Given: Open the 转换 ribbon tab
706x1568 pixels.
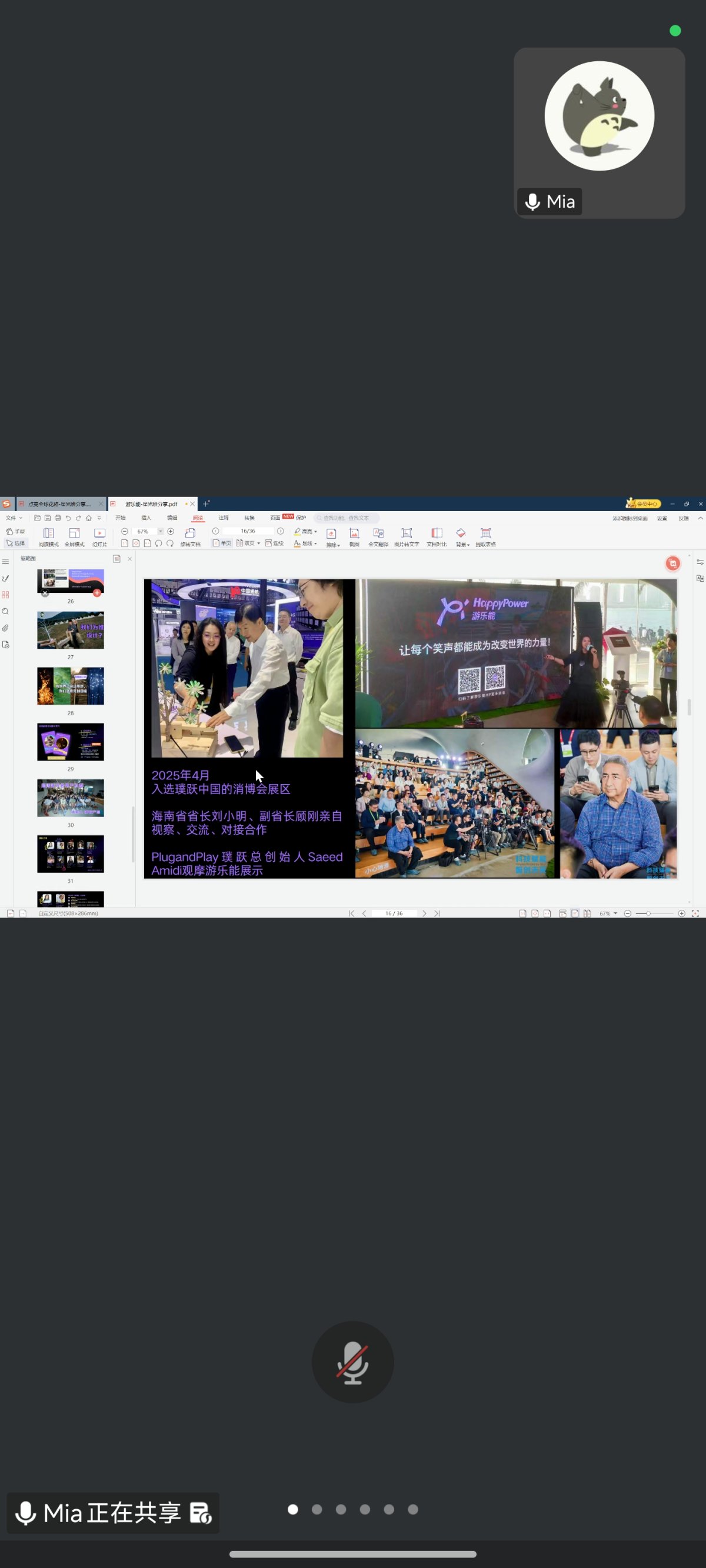Looking at the screenshot, I should (250, 518).
